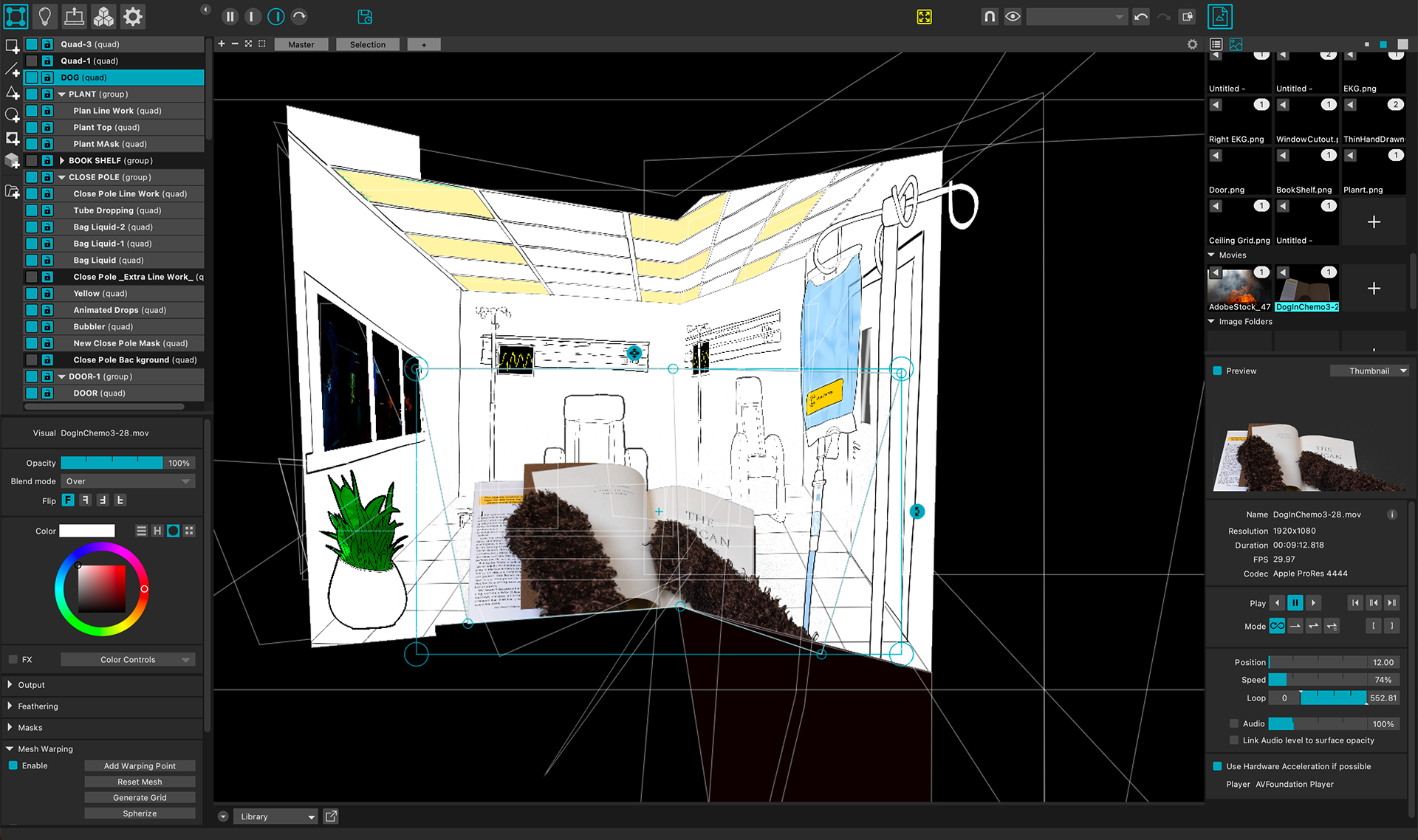Open the Blend mode dropdown
Screen dimensions: 1418x840
coord(127,481)
